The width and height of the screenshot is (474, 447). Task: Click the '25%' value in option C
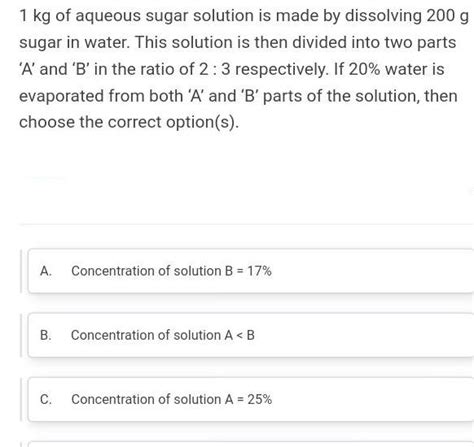(x=260, y=399)
